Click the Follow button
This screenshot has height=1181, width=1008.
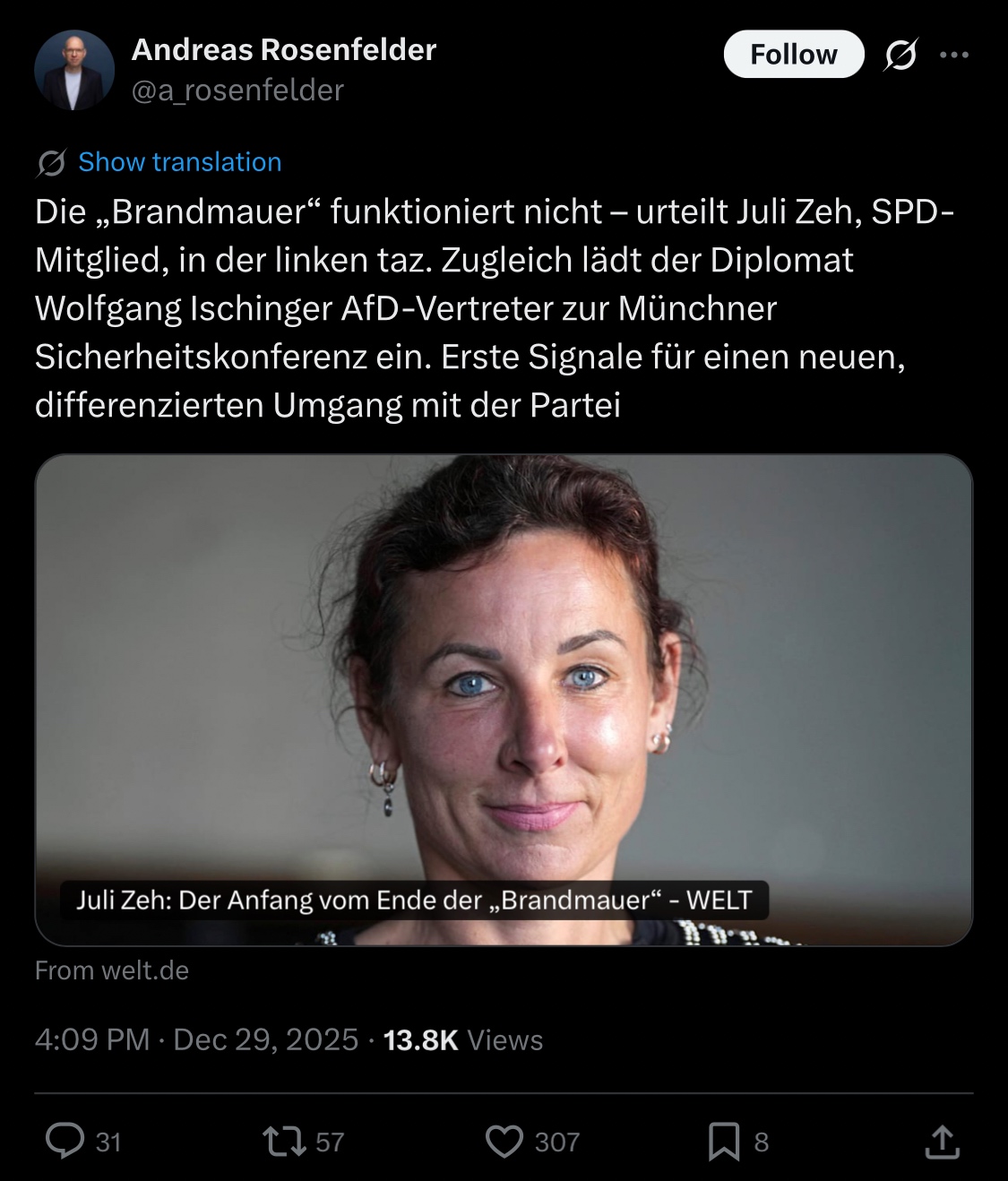793,55
